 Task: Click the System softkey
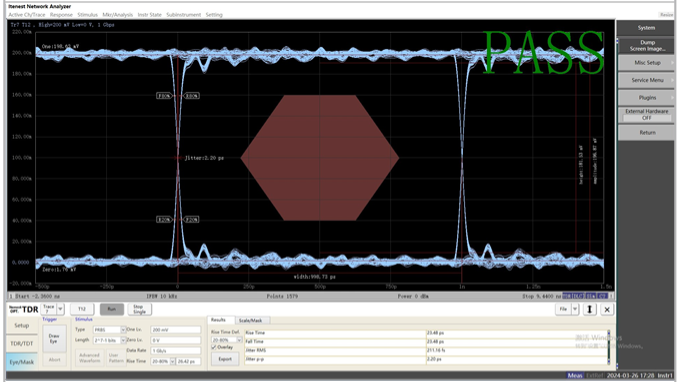(x=646, y=28)
